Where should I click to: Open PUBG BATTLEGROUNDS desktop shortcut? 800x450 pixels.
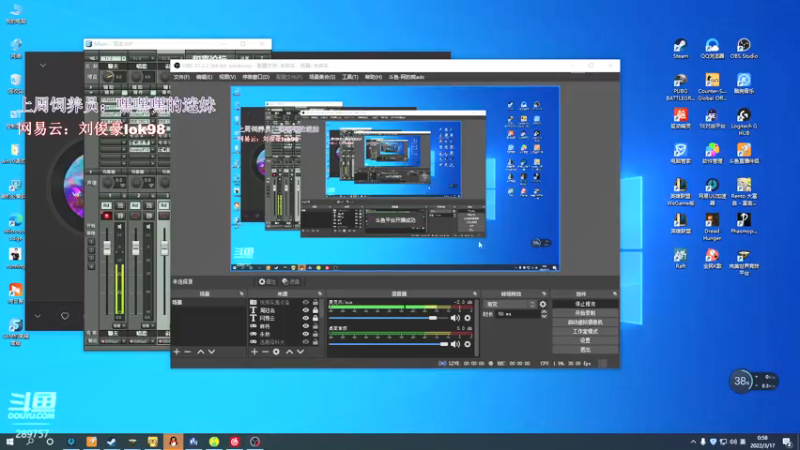click(680, 87)
